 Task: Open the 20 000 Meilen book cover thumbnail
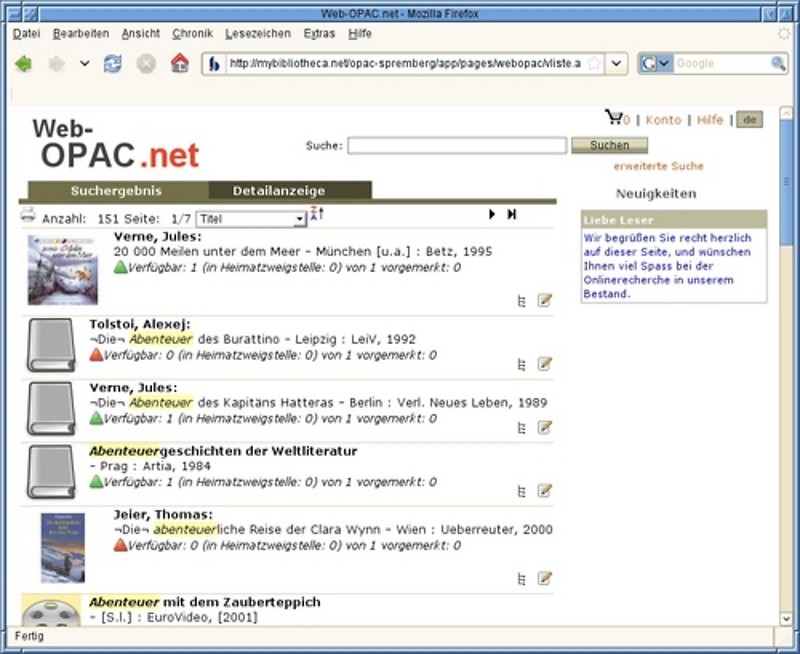63,270
